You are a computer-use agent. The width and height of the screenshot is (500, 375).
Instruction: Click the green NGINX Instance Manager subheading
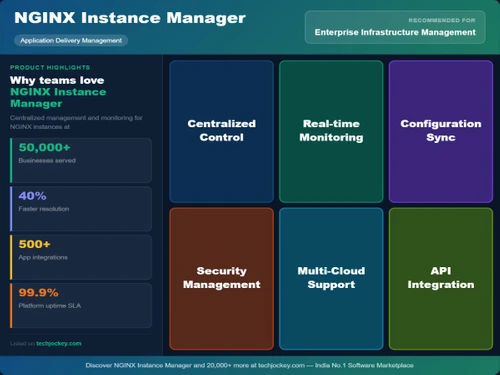[58, 98]
